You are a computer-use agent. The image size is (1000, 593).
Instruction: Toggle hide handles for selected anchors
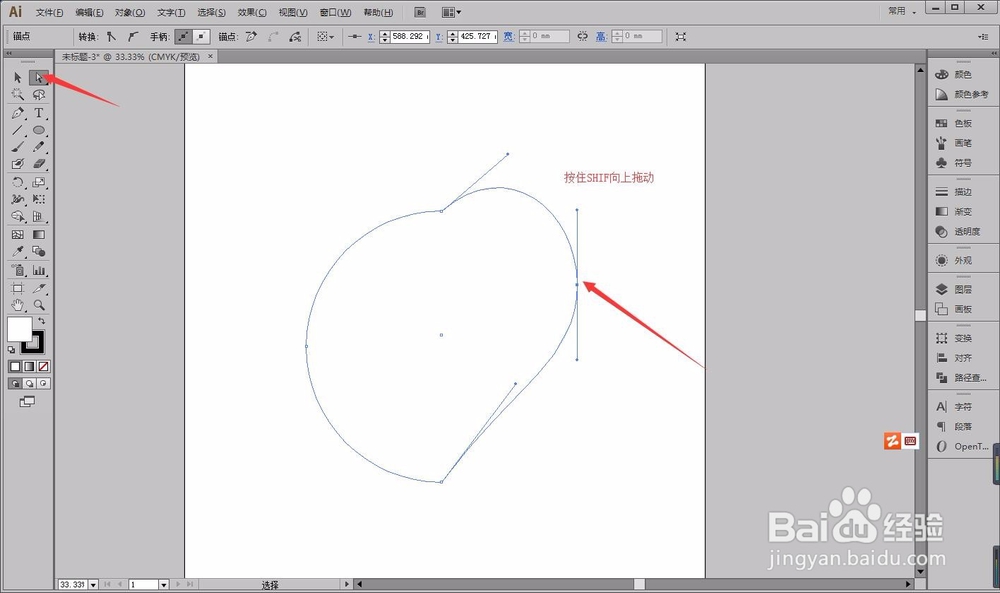pos(201,36)
